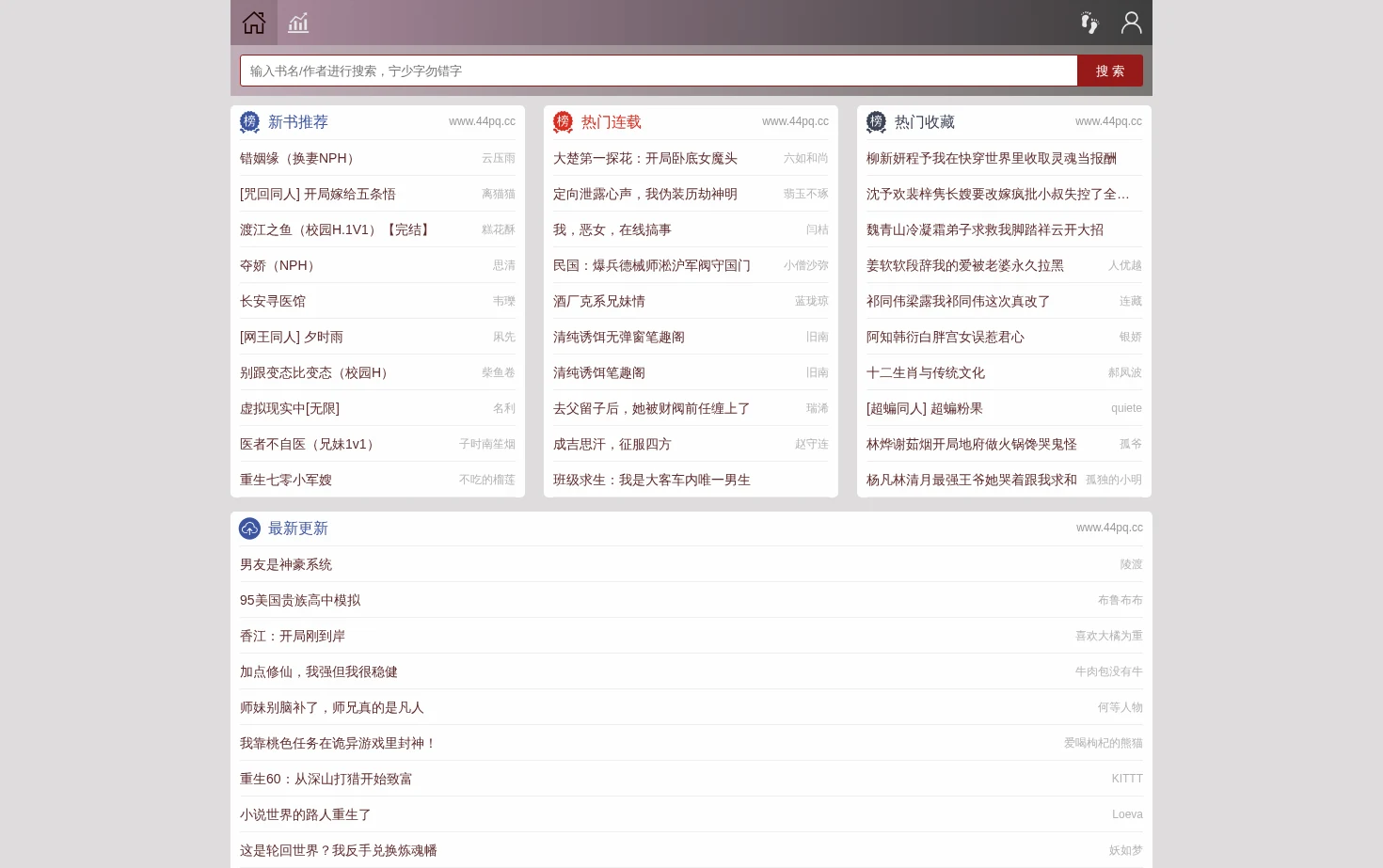Open 新书推荐 section heading
The width and height of the screenshot is (1383, 868).
click(x=298, y=122)
